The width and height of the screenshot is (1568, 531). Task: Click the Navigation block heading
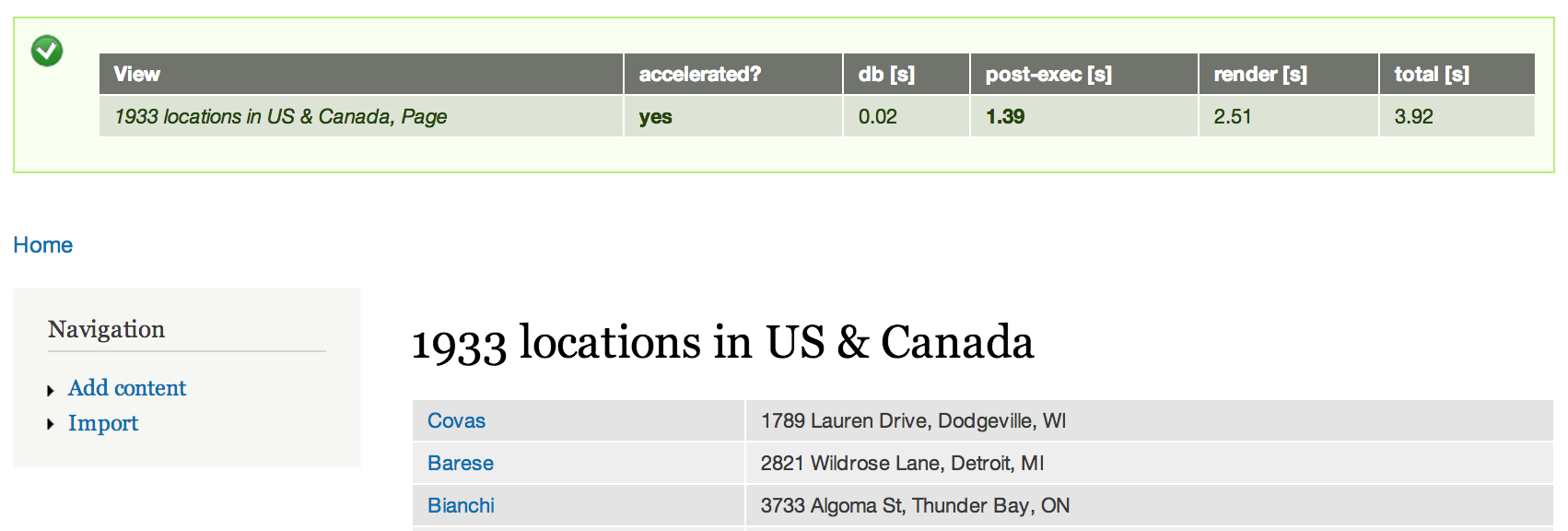[107, 329]
